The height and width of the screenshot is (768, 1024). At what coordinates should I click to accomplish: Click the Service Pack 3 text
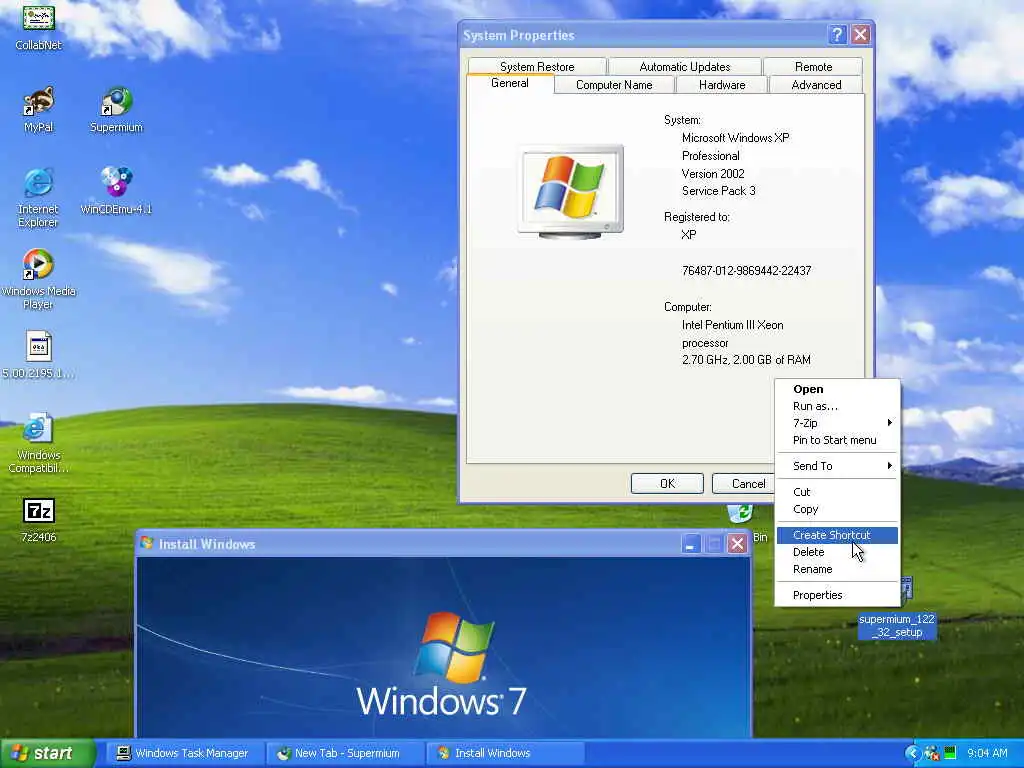pyautogui.click(x=718, y=191)
